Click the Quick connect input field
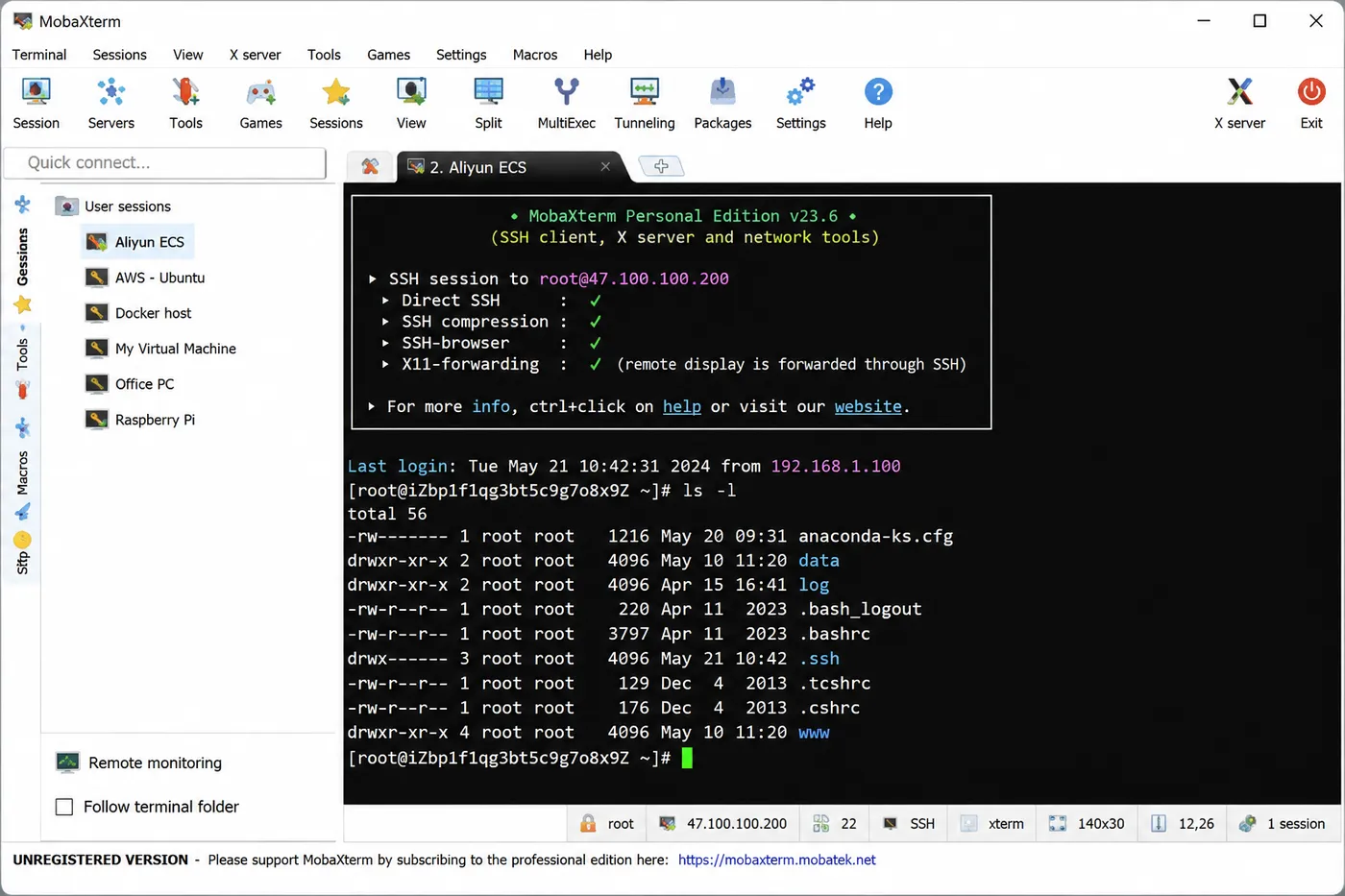Screen dimensions: 1345x896 [x=165, y=162]
